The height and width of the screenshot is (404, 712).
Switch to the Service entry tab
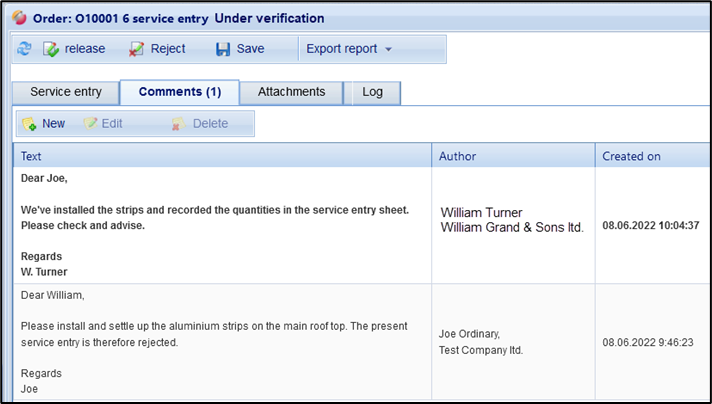(x=66, y=92)
